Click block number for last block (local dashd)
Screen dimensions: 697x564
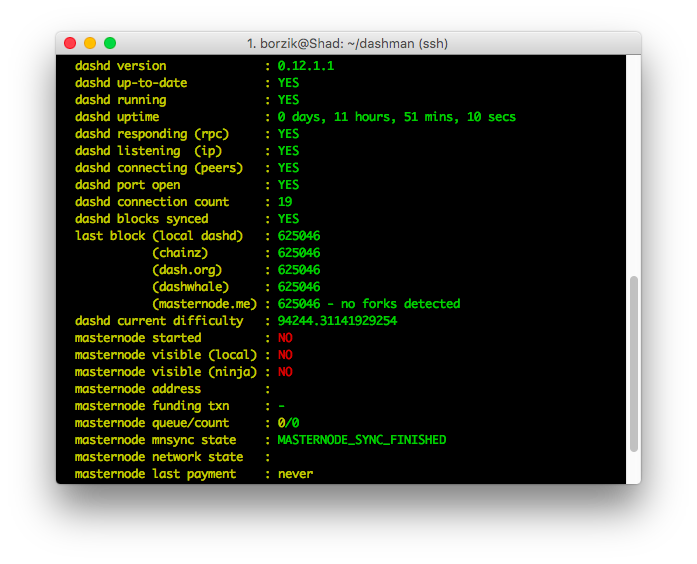[299, 236]
